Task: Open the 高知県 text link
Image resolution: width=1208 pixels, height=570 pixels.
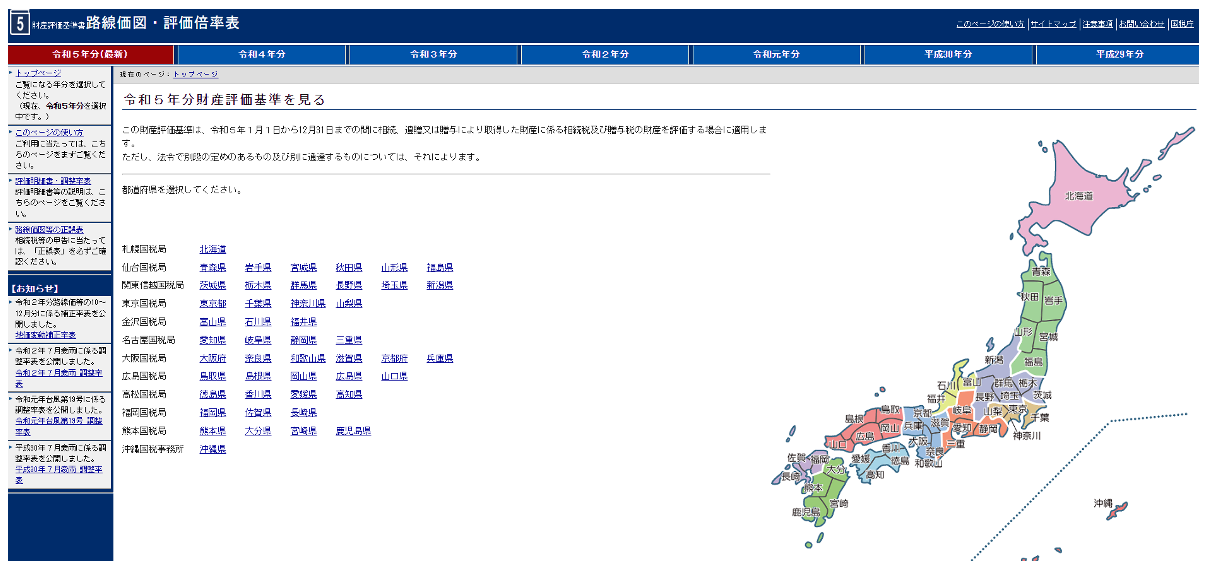Action: 349,395
